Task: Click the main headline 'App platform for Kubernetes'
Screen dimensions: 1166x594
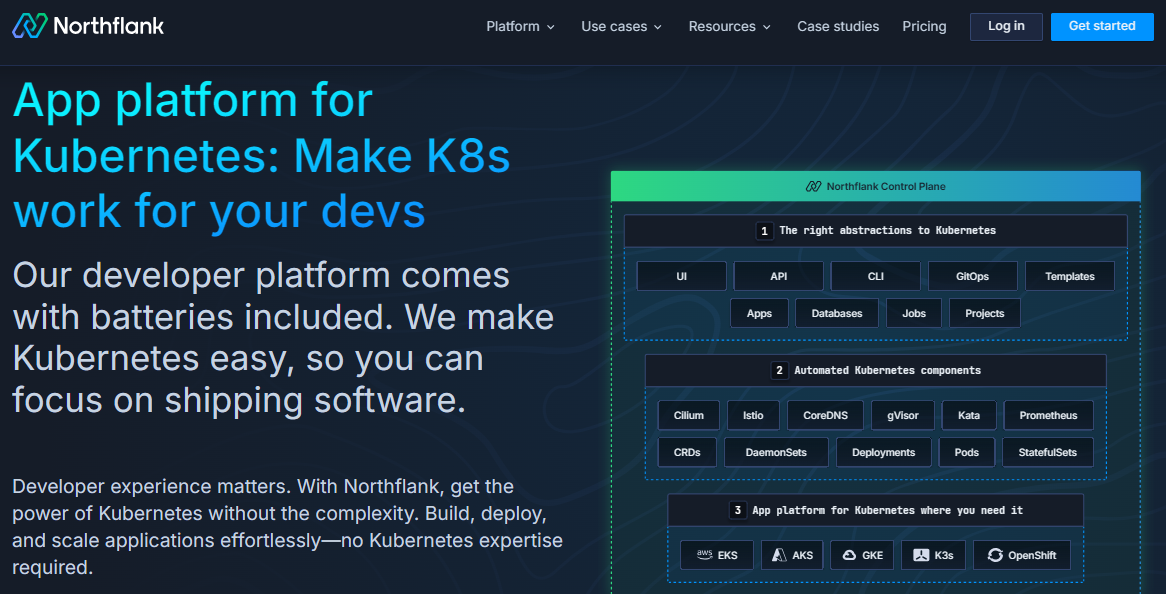Action: tap(262, 156)
